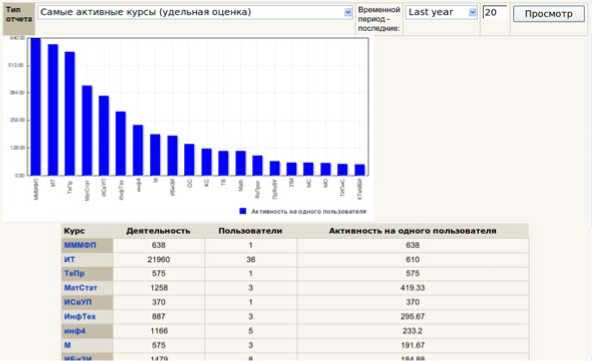Click the Деятельность column header
Screen dimensions: 592x361
coord(158,231)
